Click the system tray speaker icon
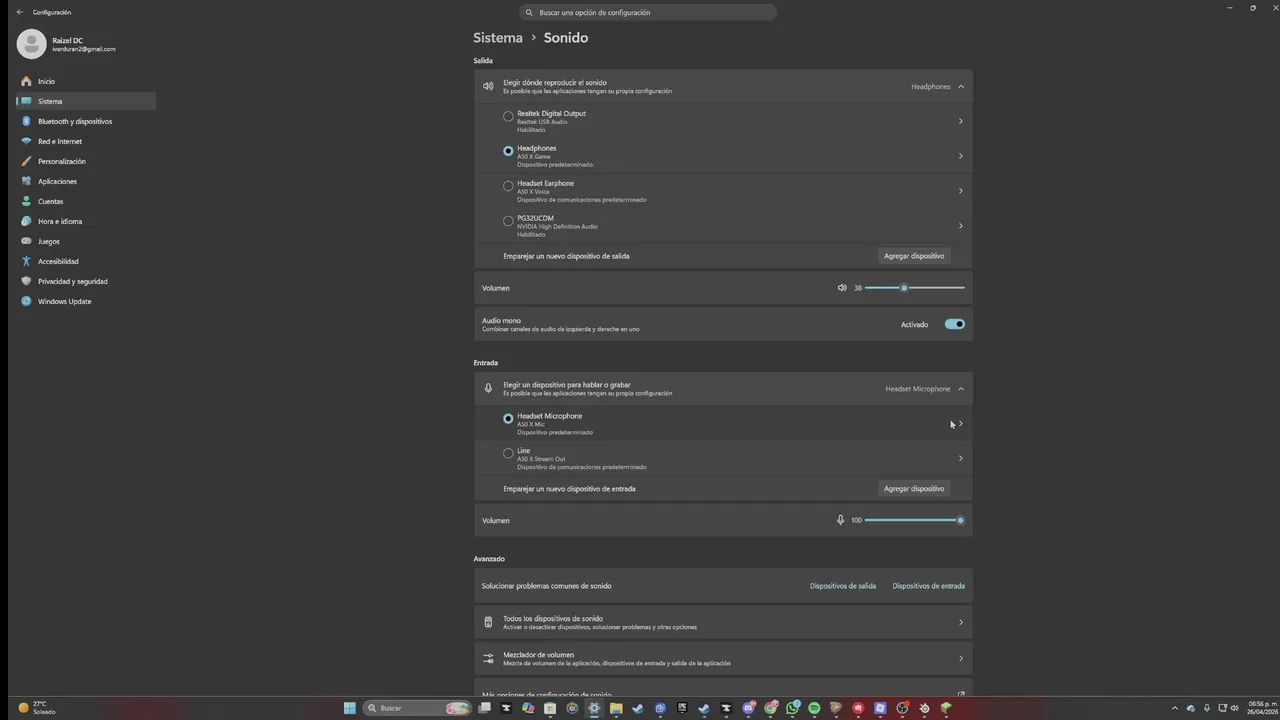Image resolution: width=1280 pixels, height=720 pixels. click(x=1235, y=708)
